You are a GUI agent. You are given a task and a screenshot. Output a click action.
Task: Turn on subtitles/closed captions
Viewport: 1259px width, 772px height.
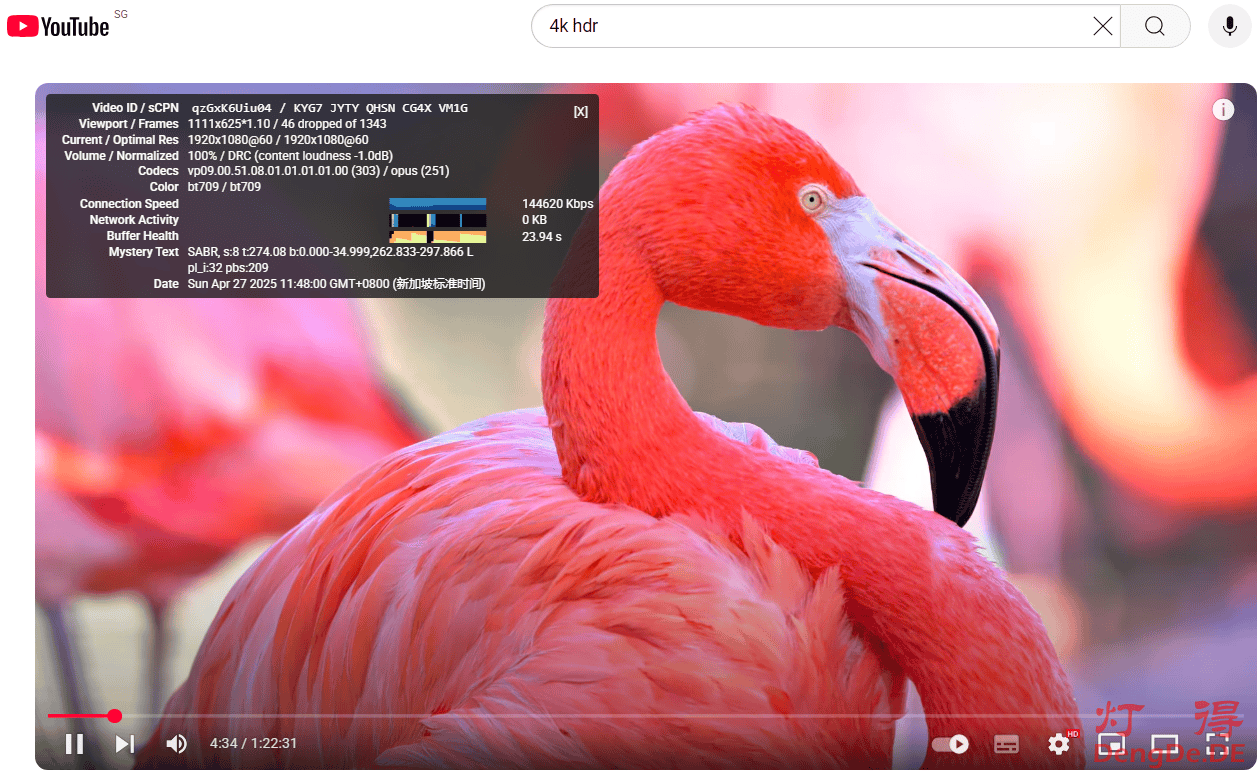point(1006,744)
